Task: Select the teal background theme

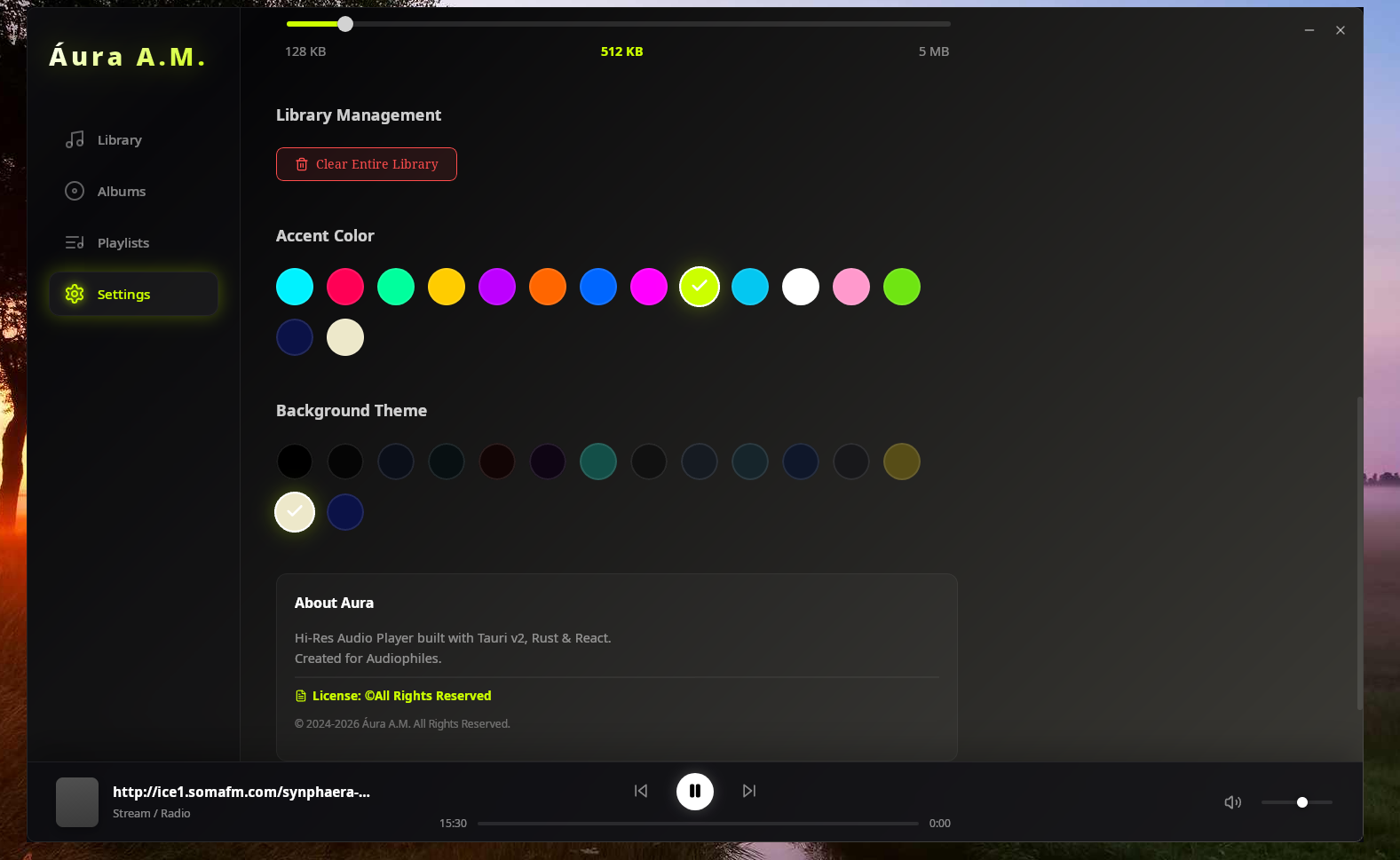Action: (598, 462)
